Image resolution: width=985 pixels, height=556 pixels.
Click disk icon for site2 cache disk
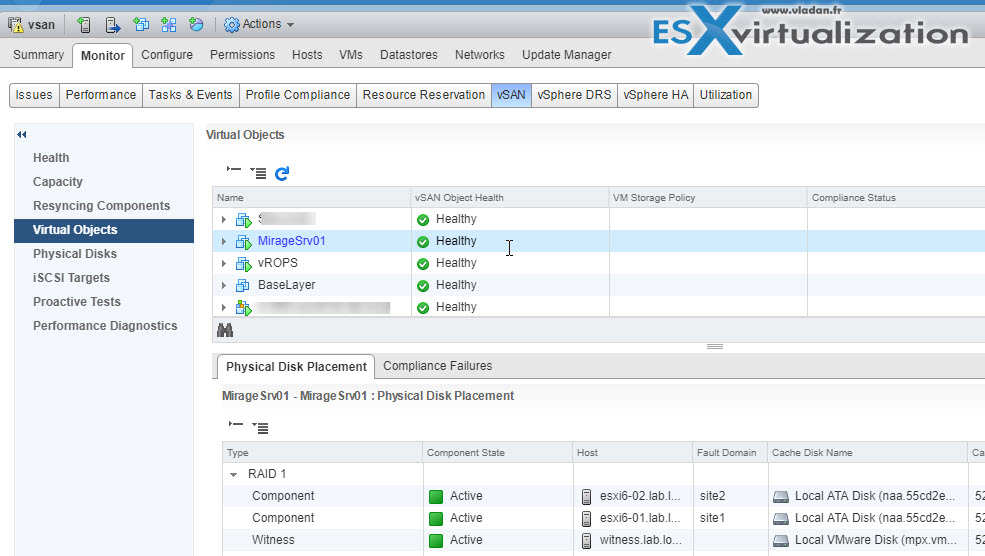pyautogui.click(x=781, y=497)
